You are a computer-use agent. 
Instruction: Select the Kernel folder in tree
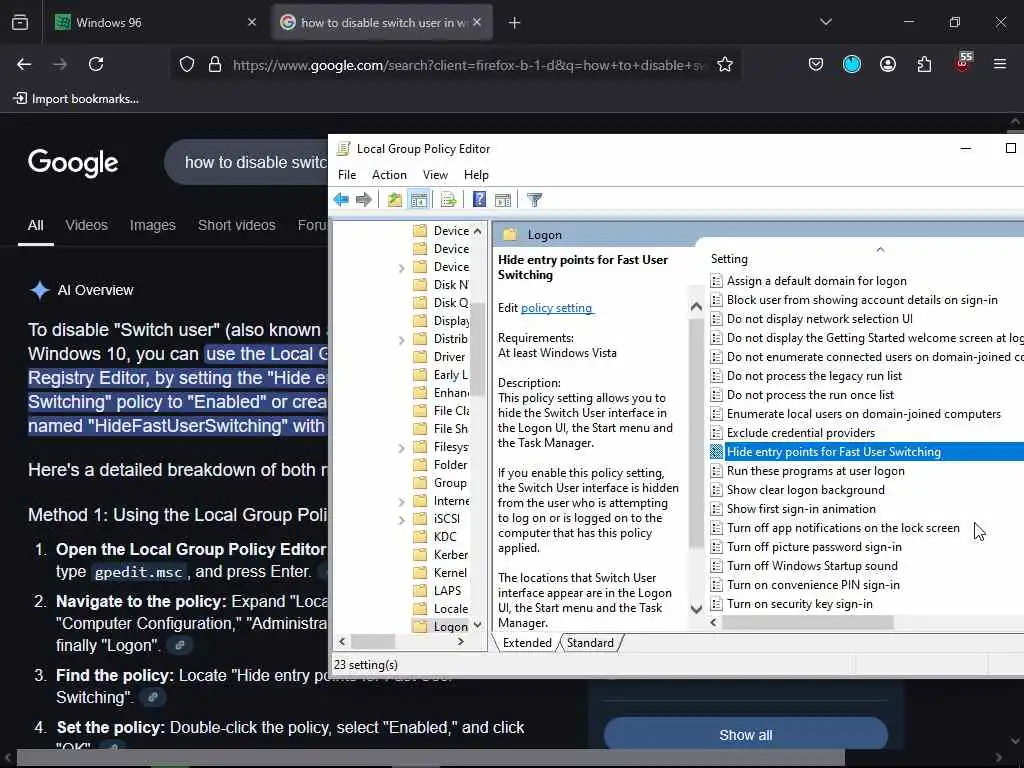click(450, 572)
